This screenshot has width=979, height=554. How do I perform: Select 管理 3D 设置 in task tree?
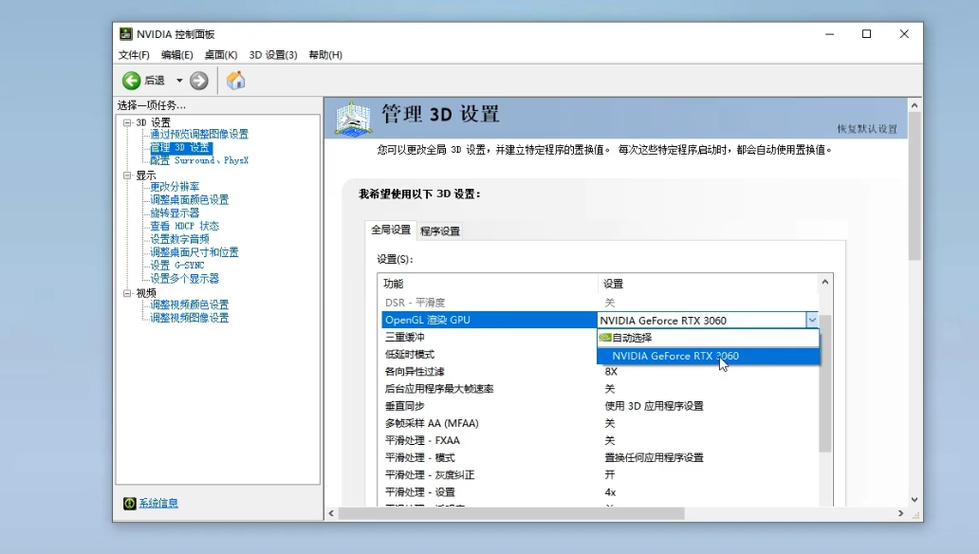[180, 147]
